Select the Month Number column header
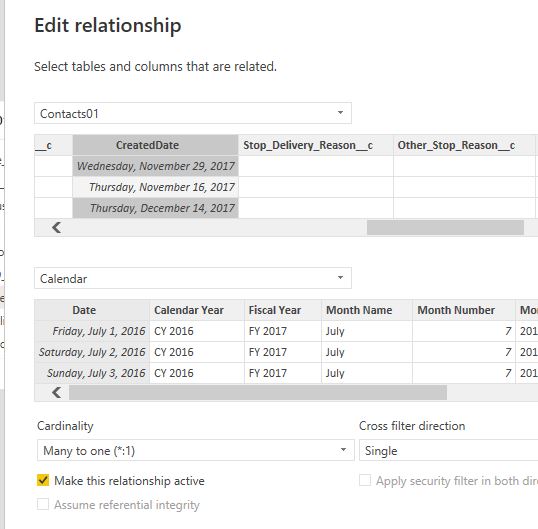Viewport: 538px width, 529px height. 464,310
